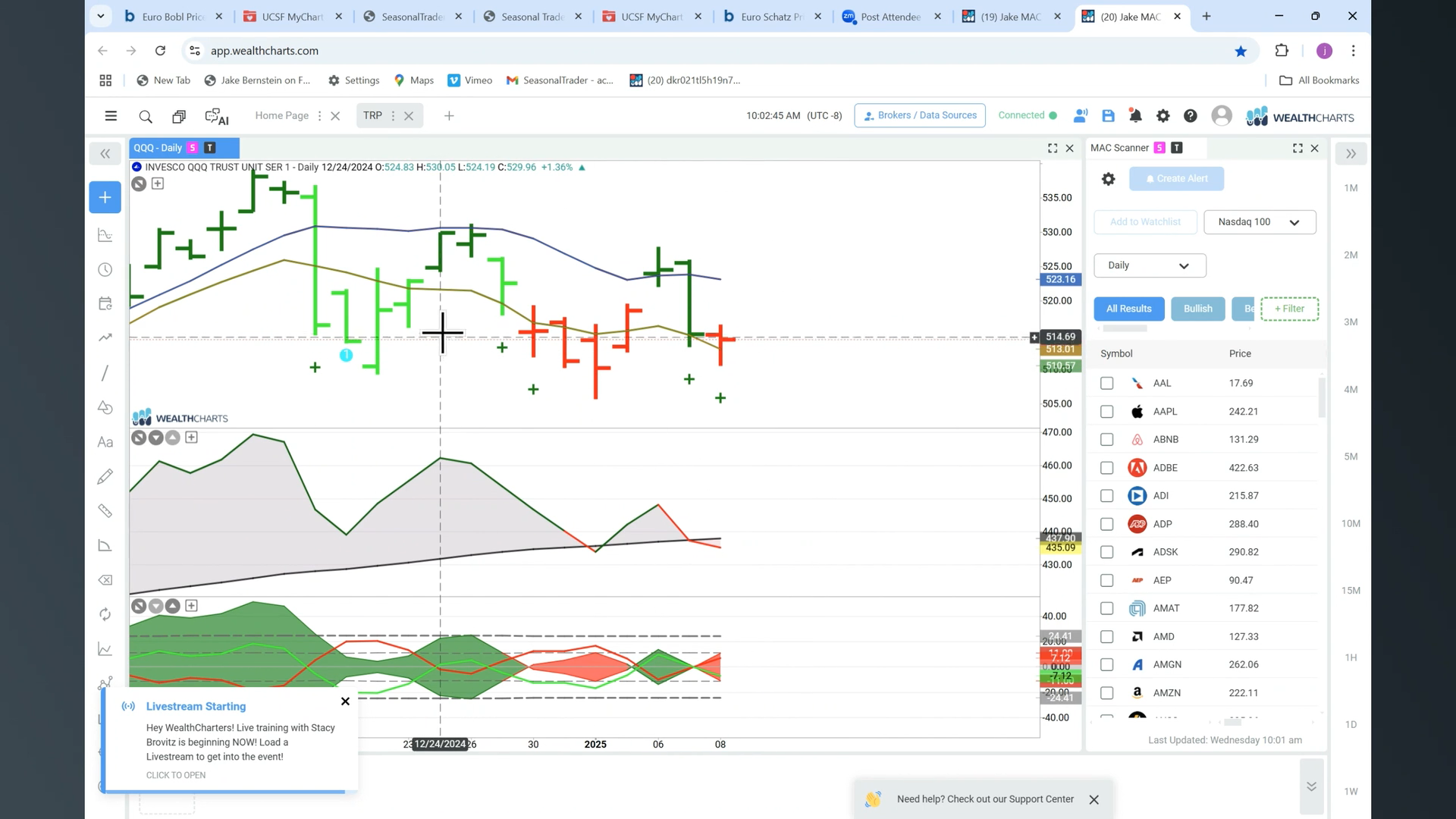Open the chart type tool in sidebar
This screenshot has height=819, width=1456.
105,235
